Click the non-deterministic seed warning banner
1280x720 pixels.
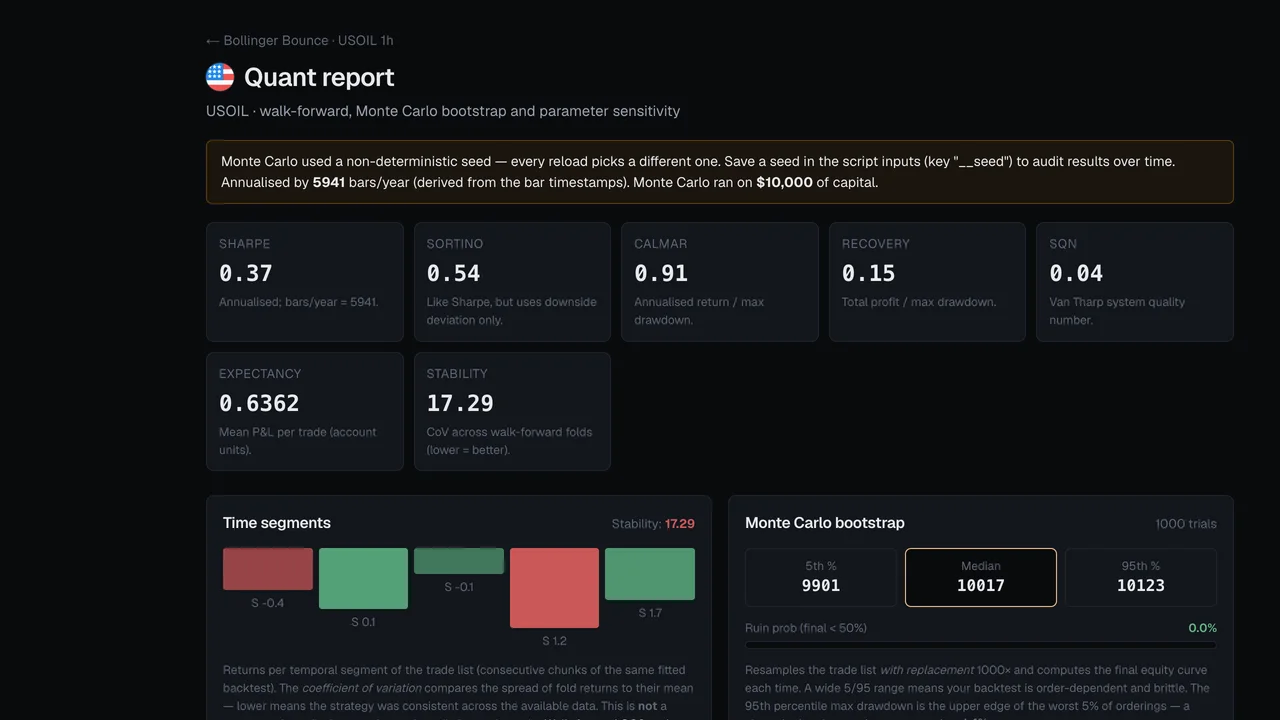tap(720, 172)
